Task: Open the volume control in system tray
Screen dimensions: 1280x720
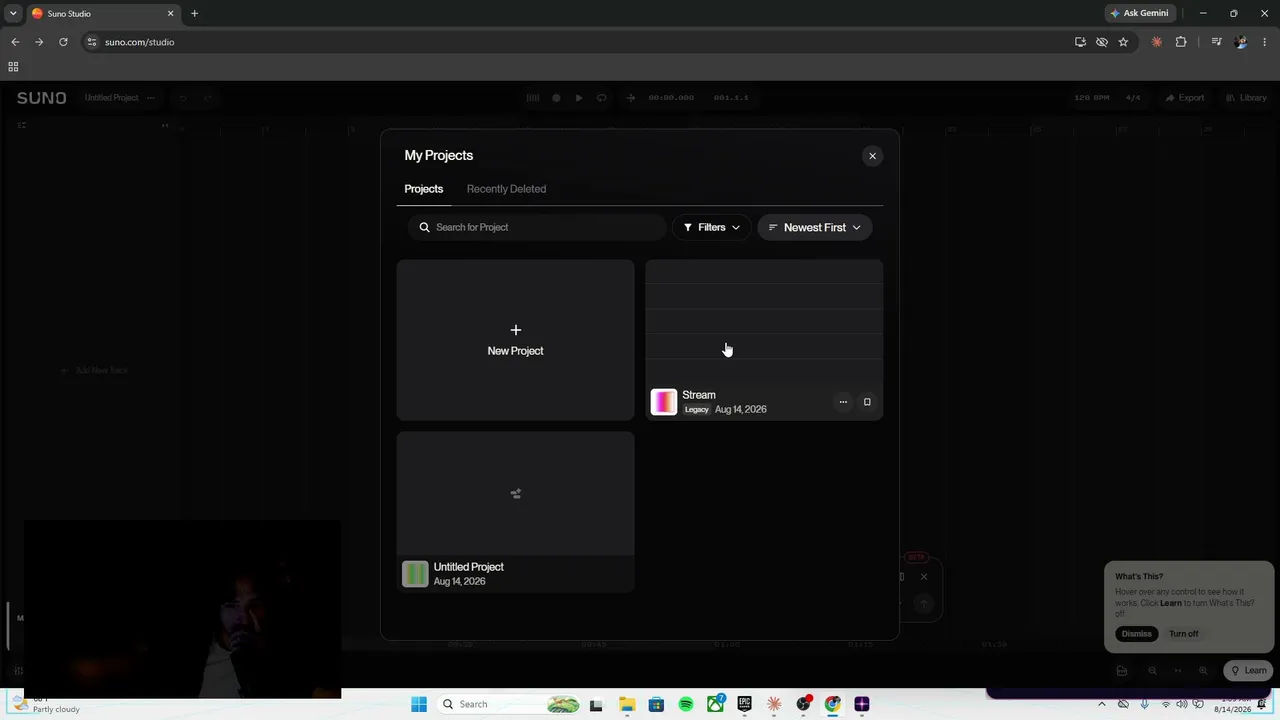Action: tap(1181, 704)
